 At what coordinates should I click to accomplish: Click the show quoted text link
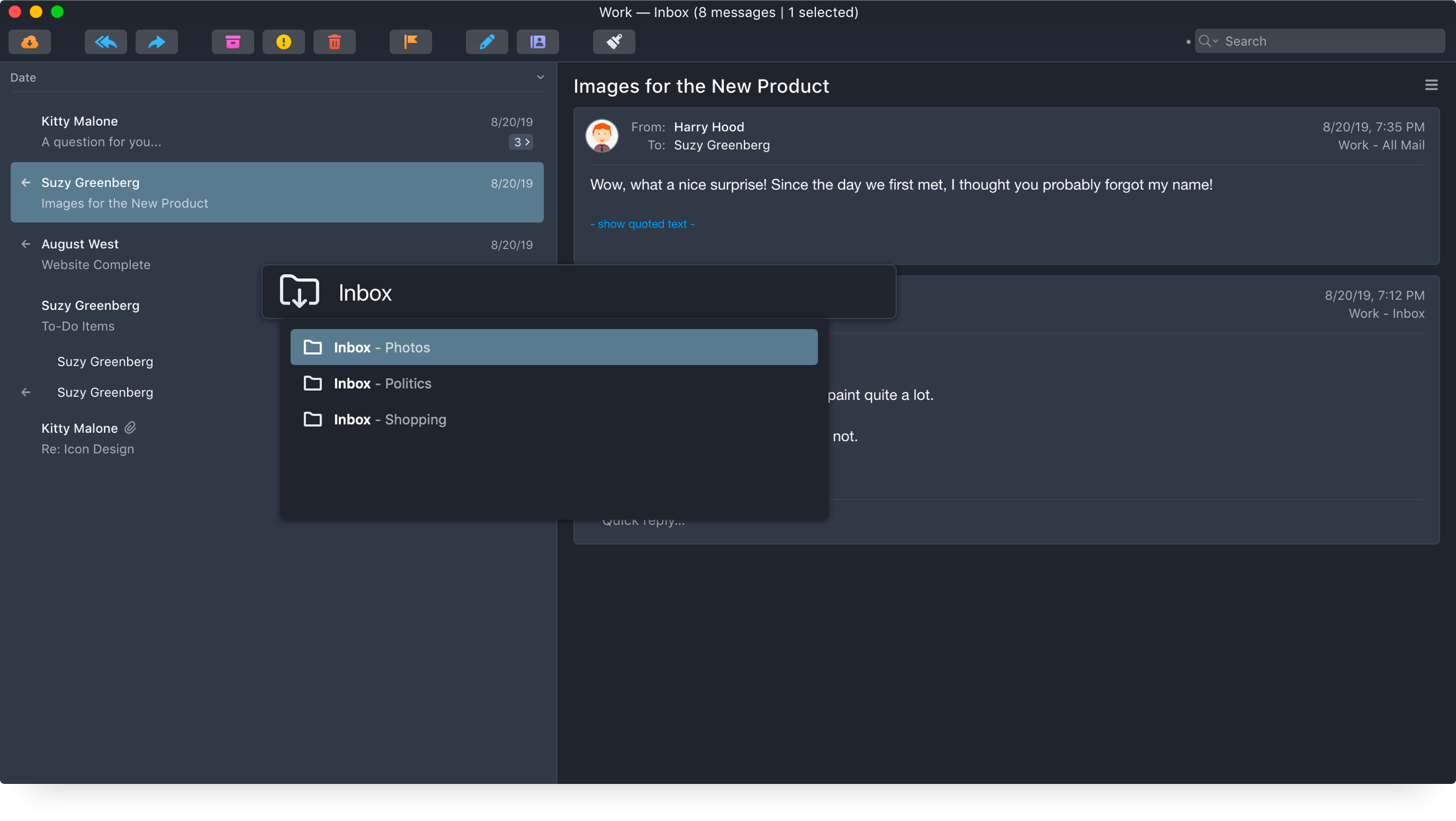(641, 224)
